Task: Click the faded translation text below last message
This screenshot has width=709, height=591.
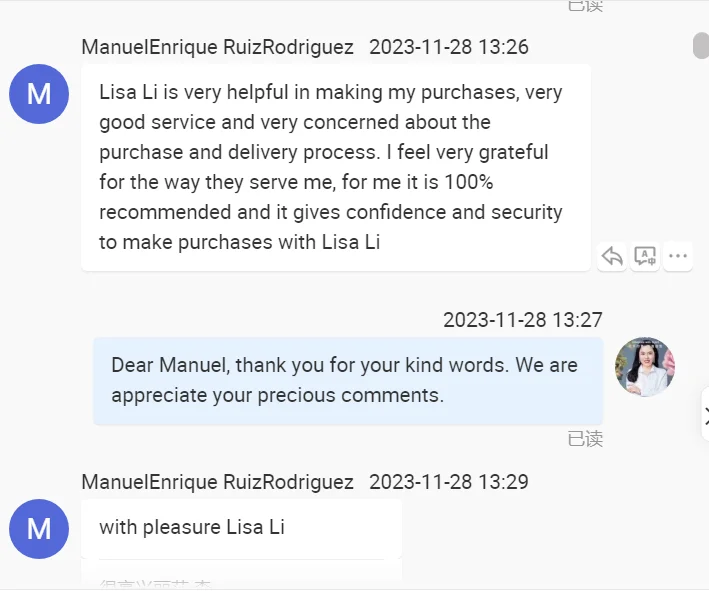Action: coord(155,583)
